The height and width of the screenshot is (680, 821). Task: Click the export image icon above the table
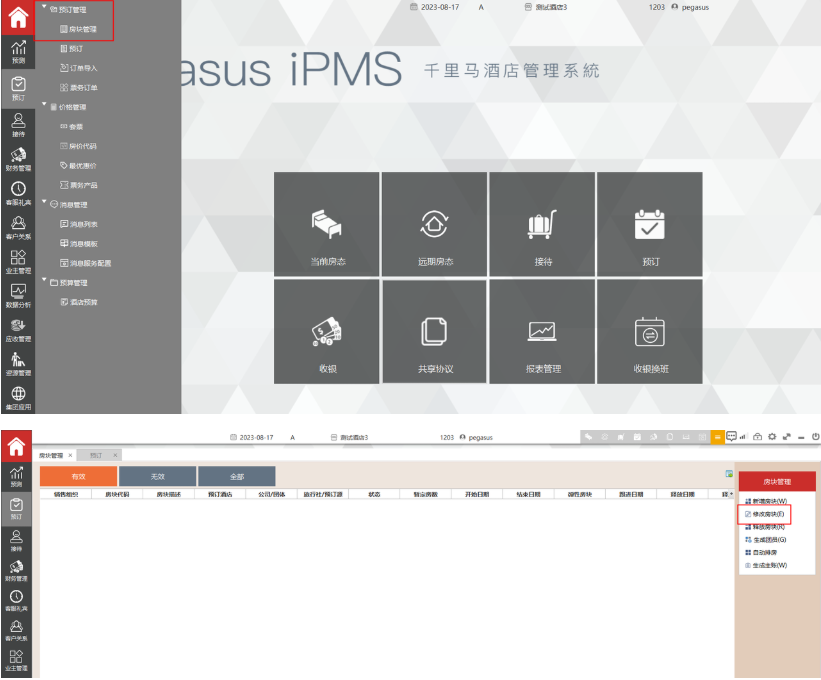729,473
